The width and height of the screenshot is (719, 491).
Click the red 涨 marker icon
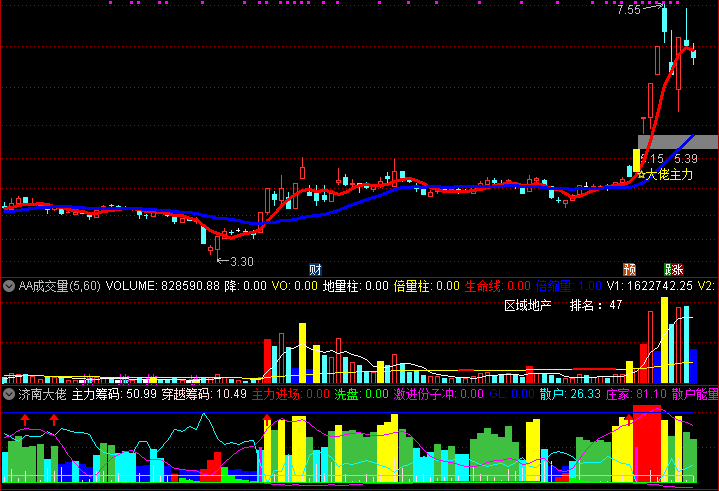click(678, 270)
